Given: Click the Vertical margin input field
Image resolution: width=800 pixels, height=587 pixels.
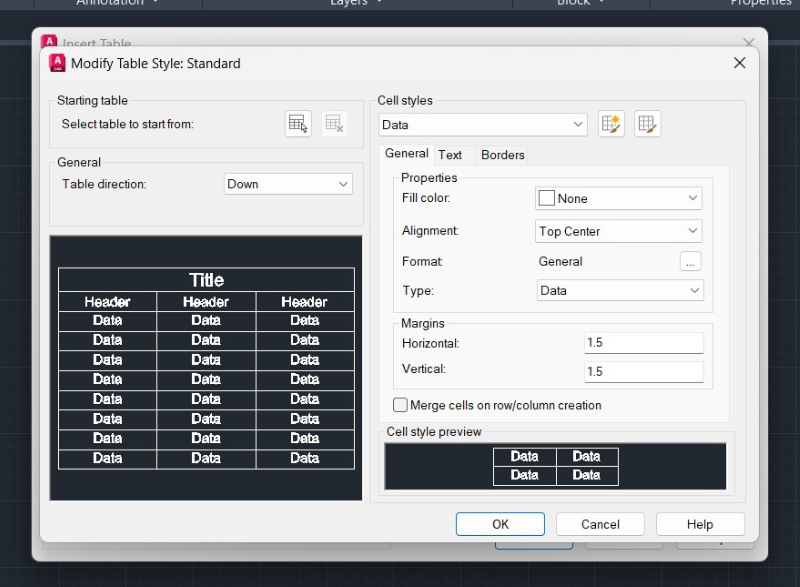Looking at the screenshot, I should click(x=644, y=372).
